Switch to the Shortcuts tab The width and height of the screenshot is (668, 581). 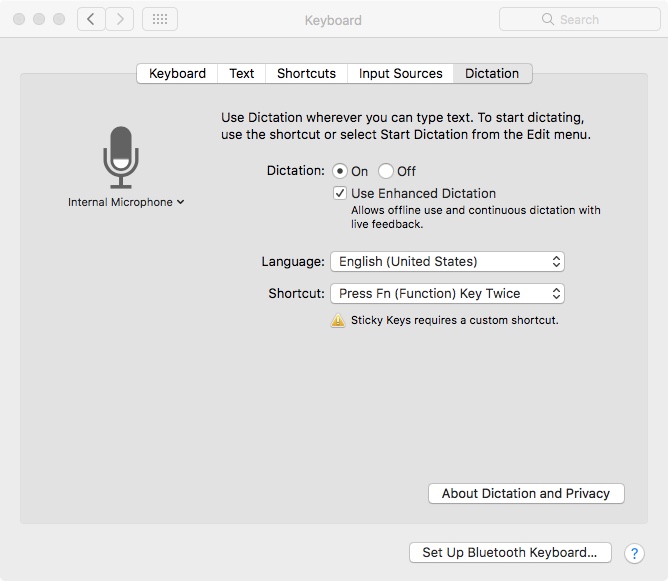(306, 73)
